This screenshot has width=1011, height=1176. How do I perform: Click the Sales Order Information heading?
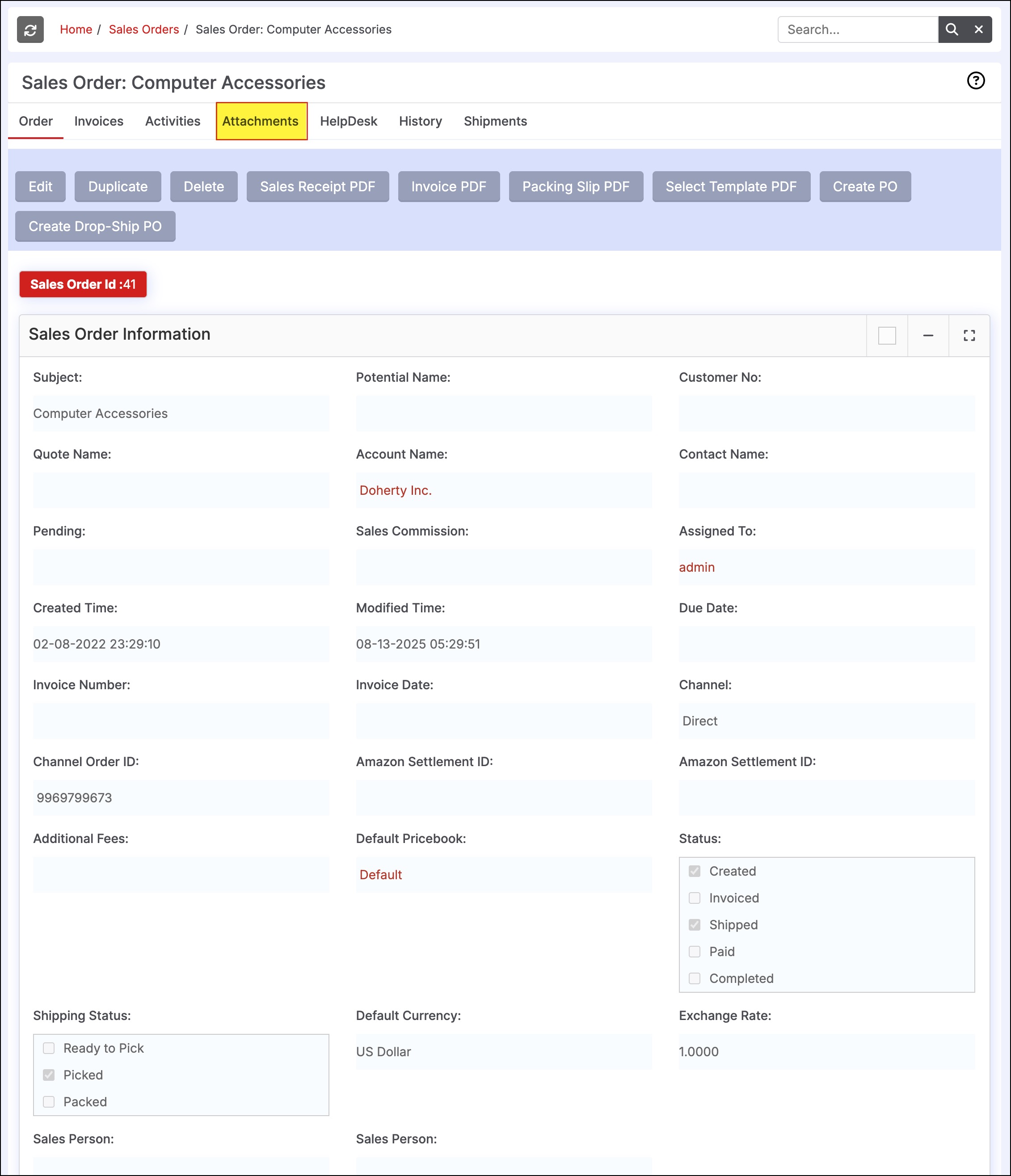(119, 334)
